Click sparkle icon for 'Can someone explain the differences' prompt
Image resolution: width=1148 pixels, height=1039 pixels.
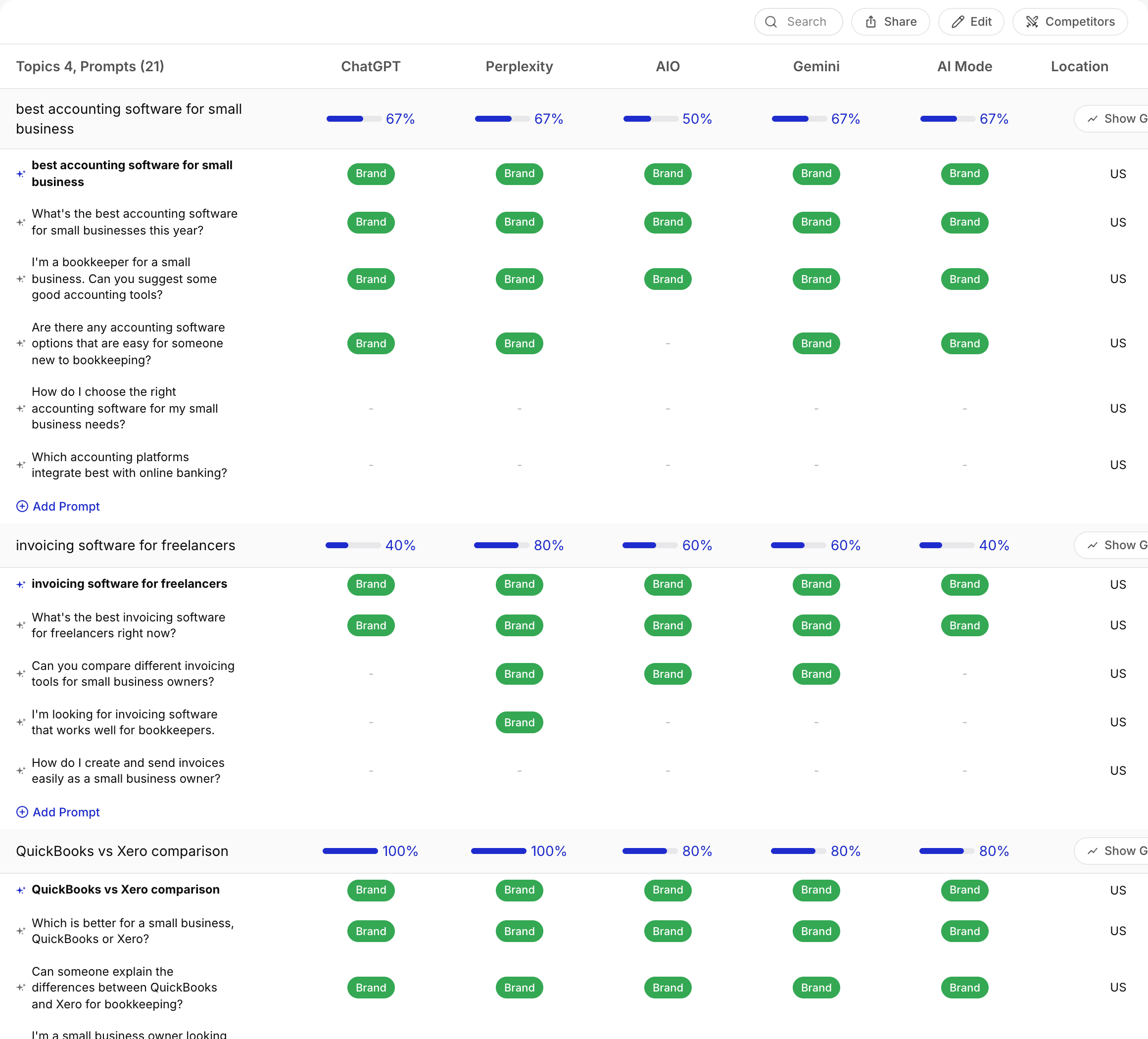point(21,987)
